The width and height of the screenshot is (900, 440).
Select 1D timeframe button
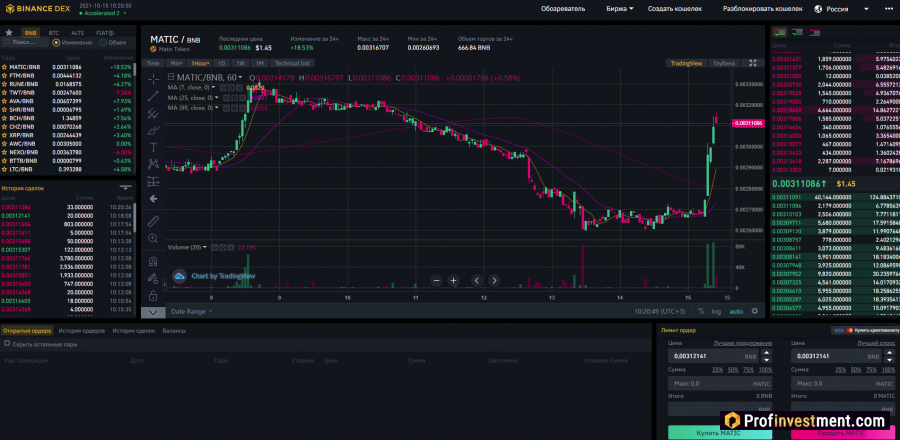pos(222,63)
